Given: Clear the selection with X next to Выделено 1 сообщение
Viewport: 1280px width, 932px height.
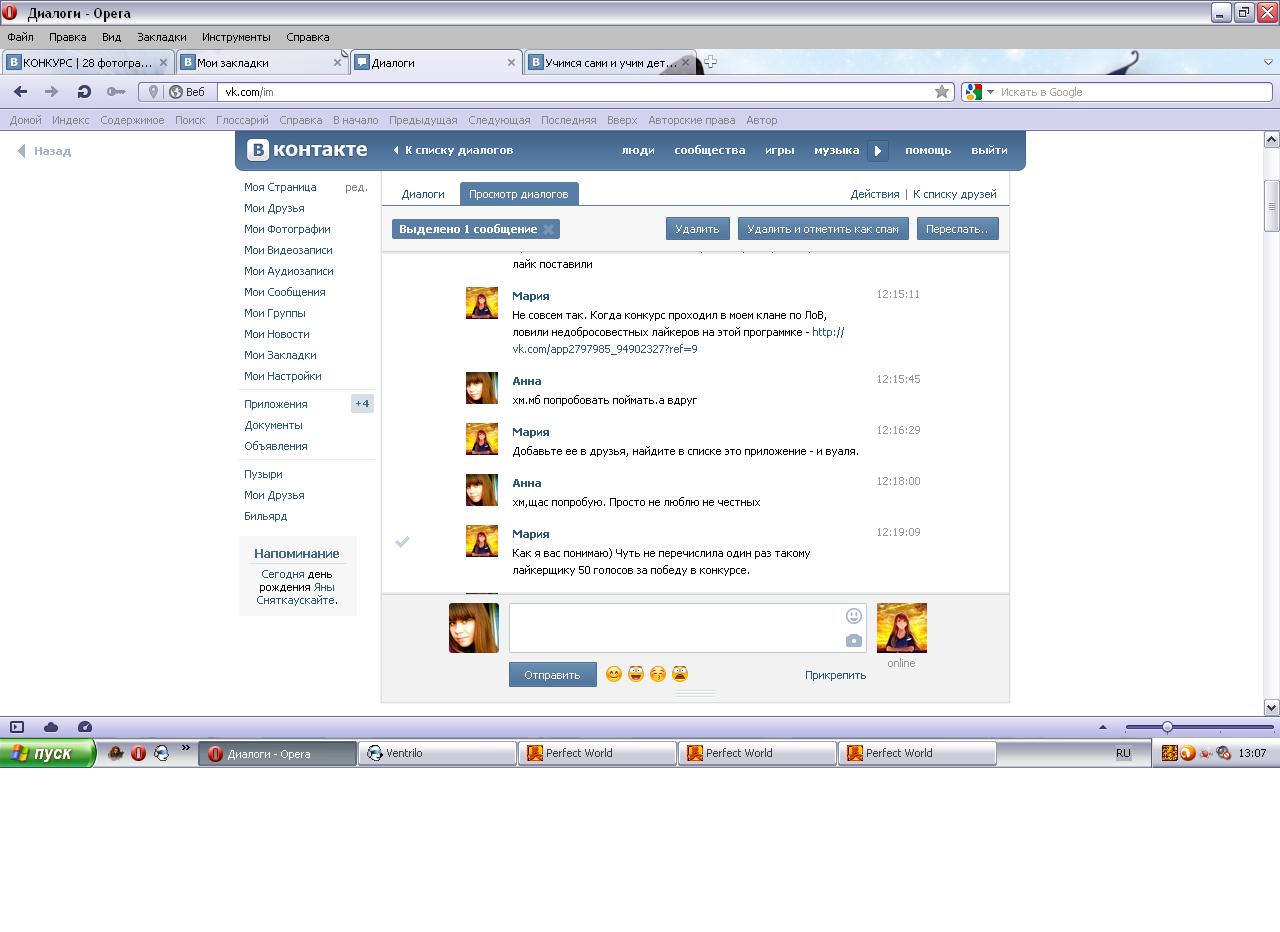Looking at the screenshot, I should pos(548,229).
